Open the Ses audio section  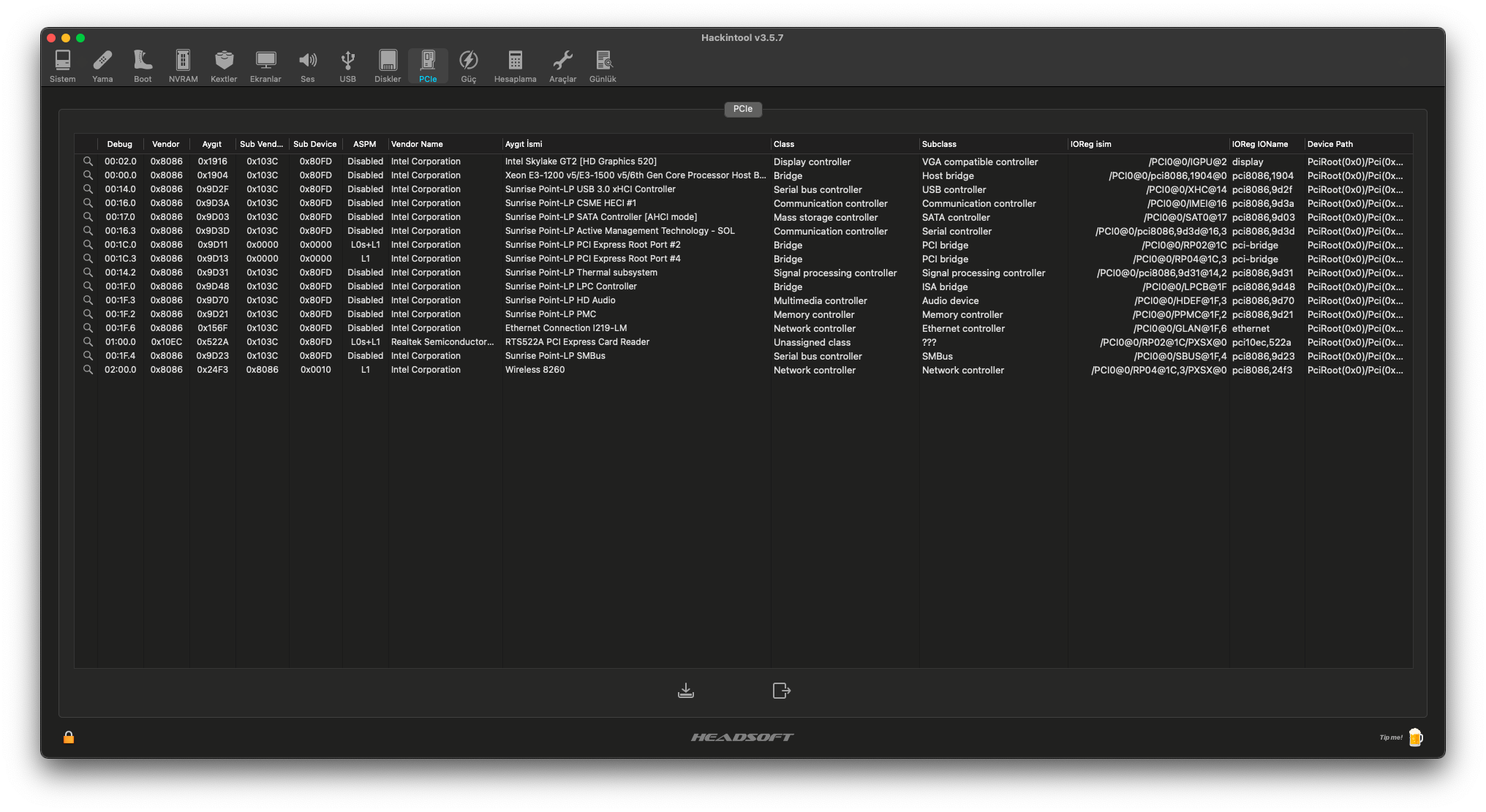(x=307, y=66)
